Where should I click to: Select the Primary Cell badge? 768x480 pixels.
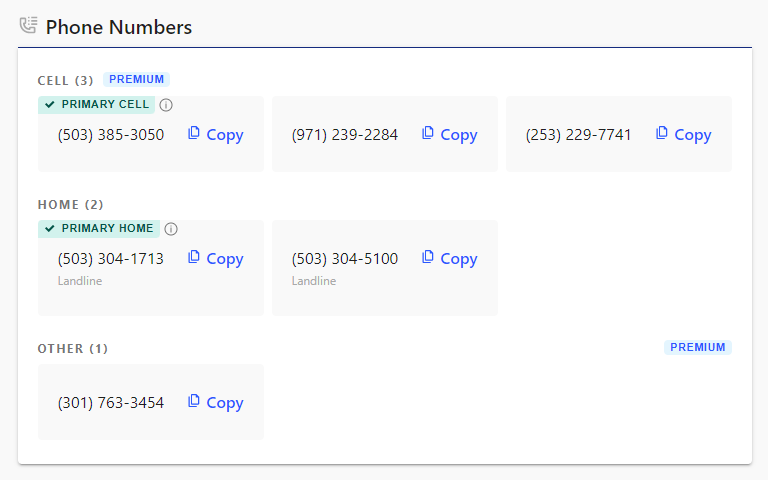pyautogui.click(x=96, y=104)
